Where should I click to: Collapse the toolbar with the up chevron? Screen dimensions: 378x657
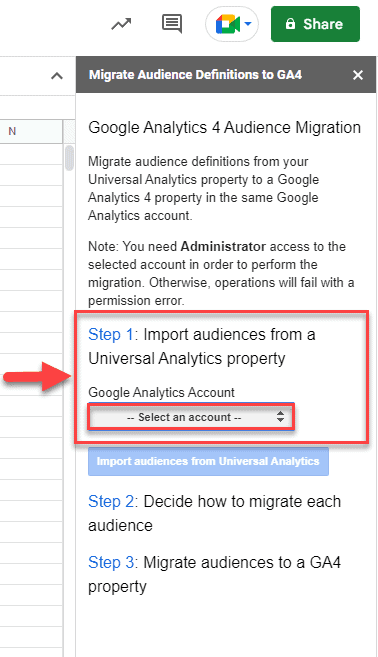pyautogui.click(x=57, y=76)
